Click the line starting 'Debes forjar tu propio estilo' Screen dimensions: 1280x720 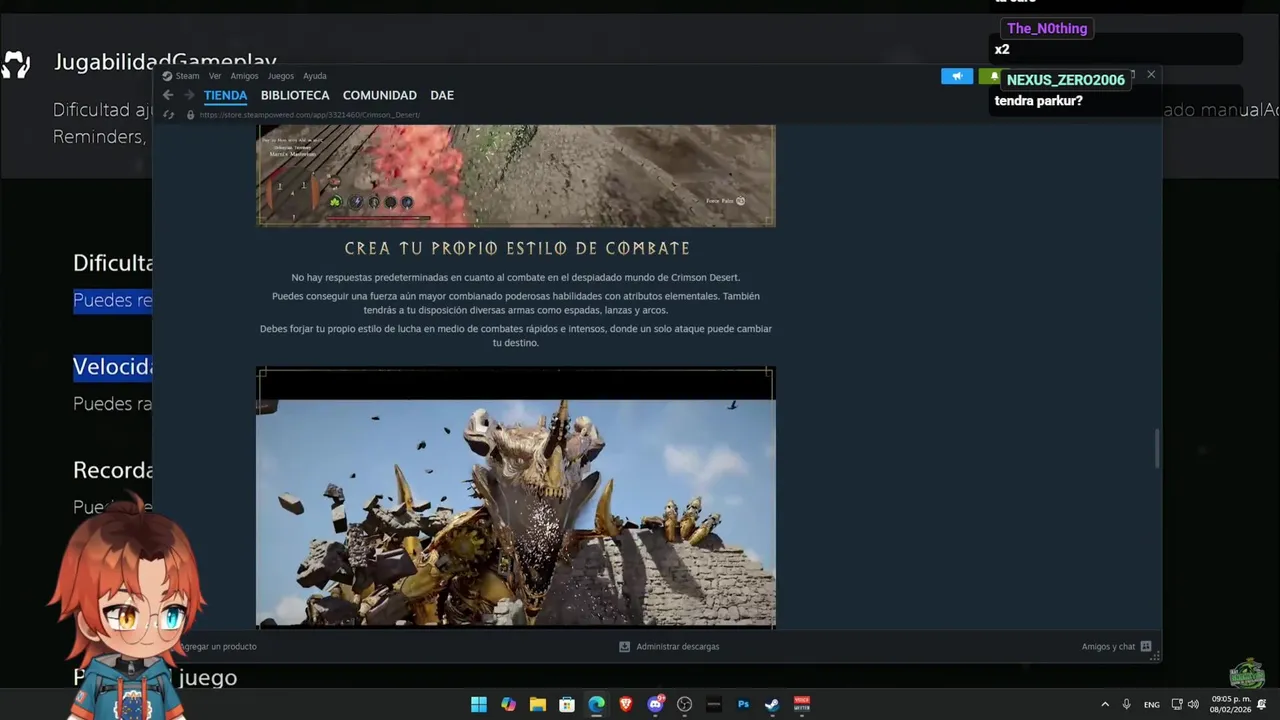coord(516,335)
